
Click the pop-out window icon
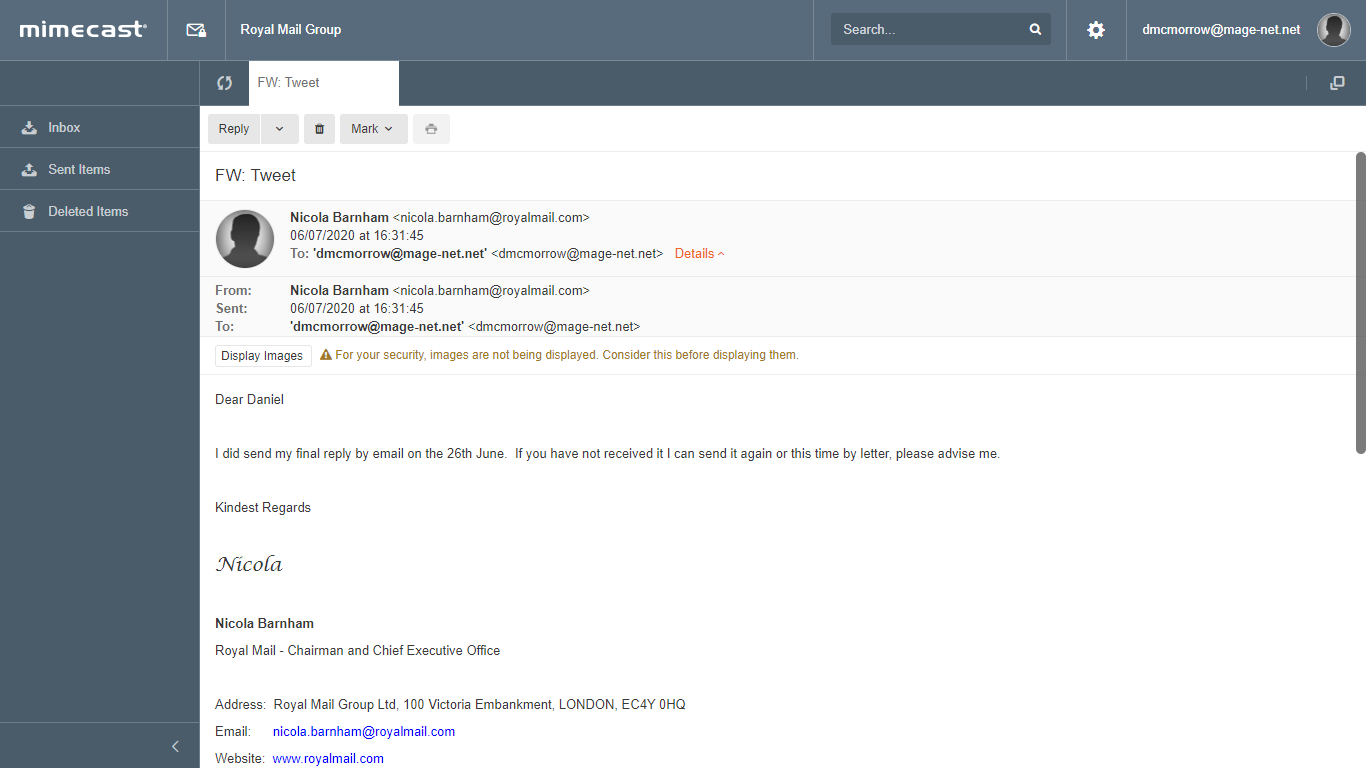pyautogui.click(x=1337, y=83)
